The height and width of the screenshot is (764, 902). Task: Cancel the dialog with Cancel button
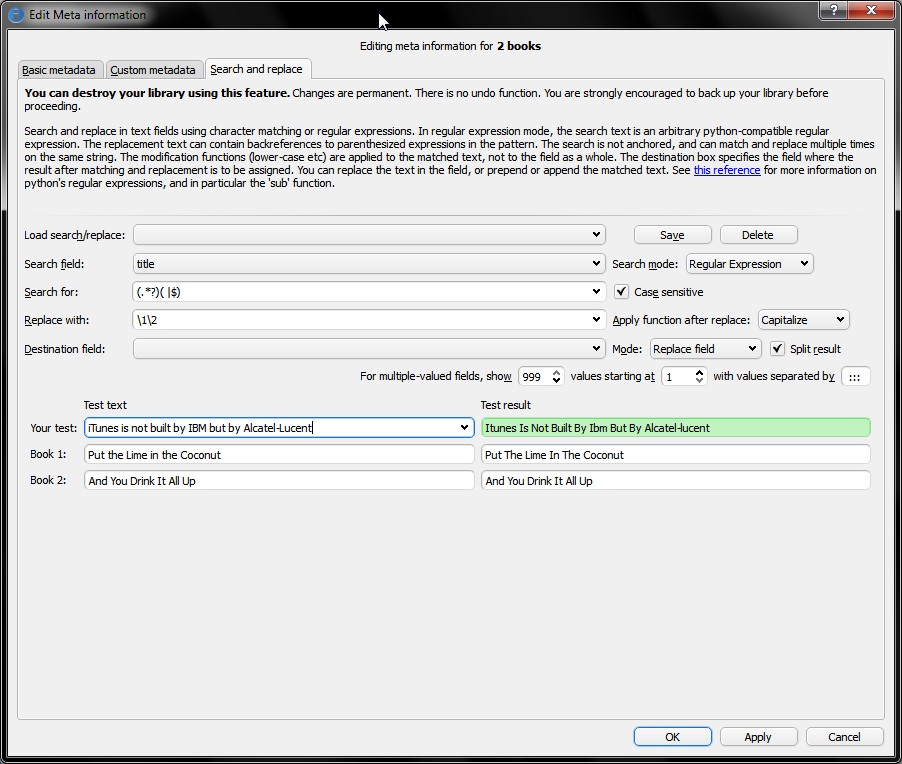click(844, 737)
